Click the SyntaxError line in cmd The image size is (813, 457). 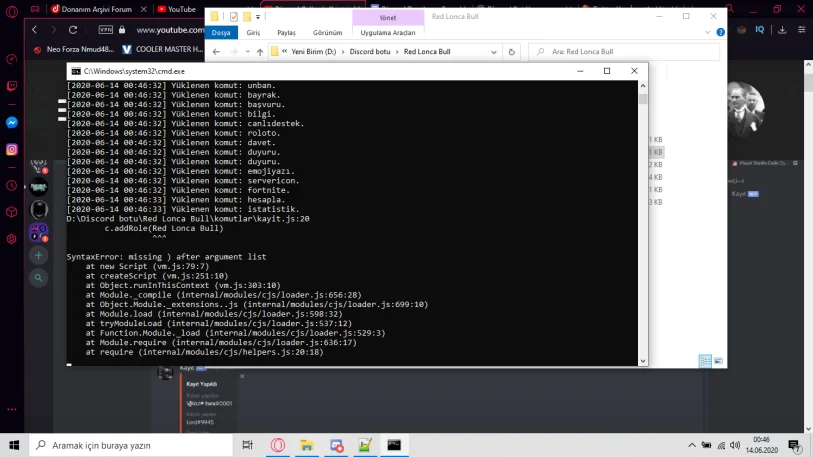[166, 257]
